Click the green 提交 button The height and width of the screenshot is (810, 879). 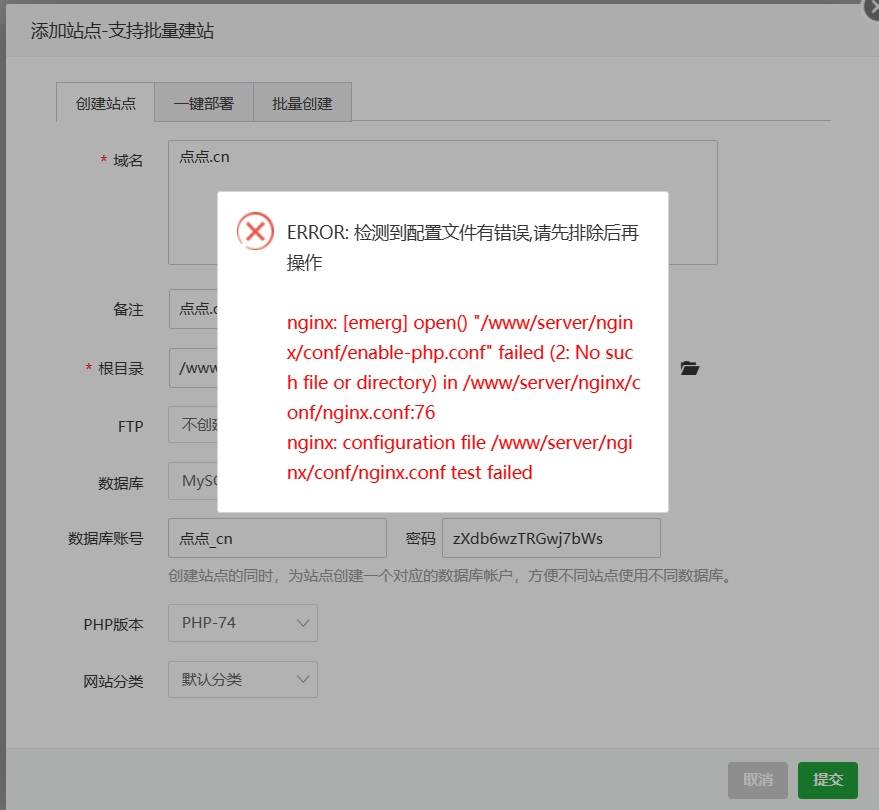tap(827, 780)
